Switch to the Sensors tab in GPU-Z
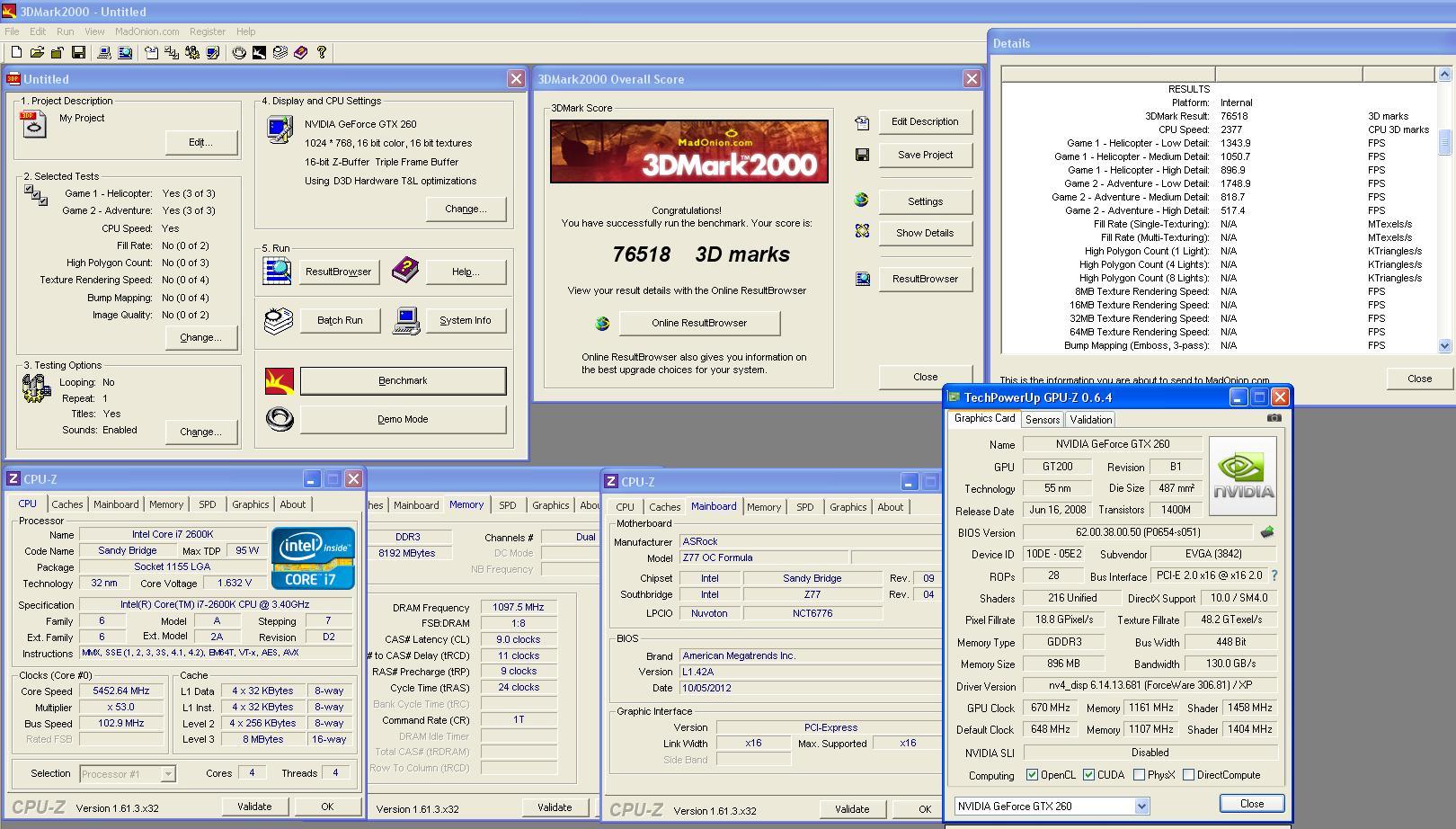The image size is (1456, 829). [1042, 420]
